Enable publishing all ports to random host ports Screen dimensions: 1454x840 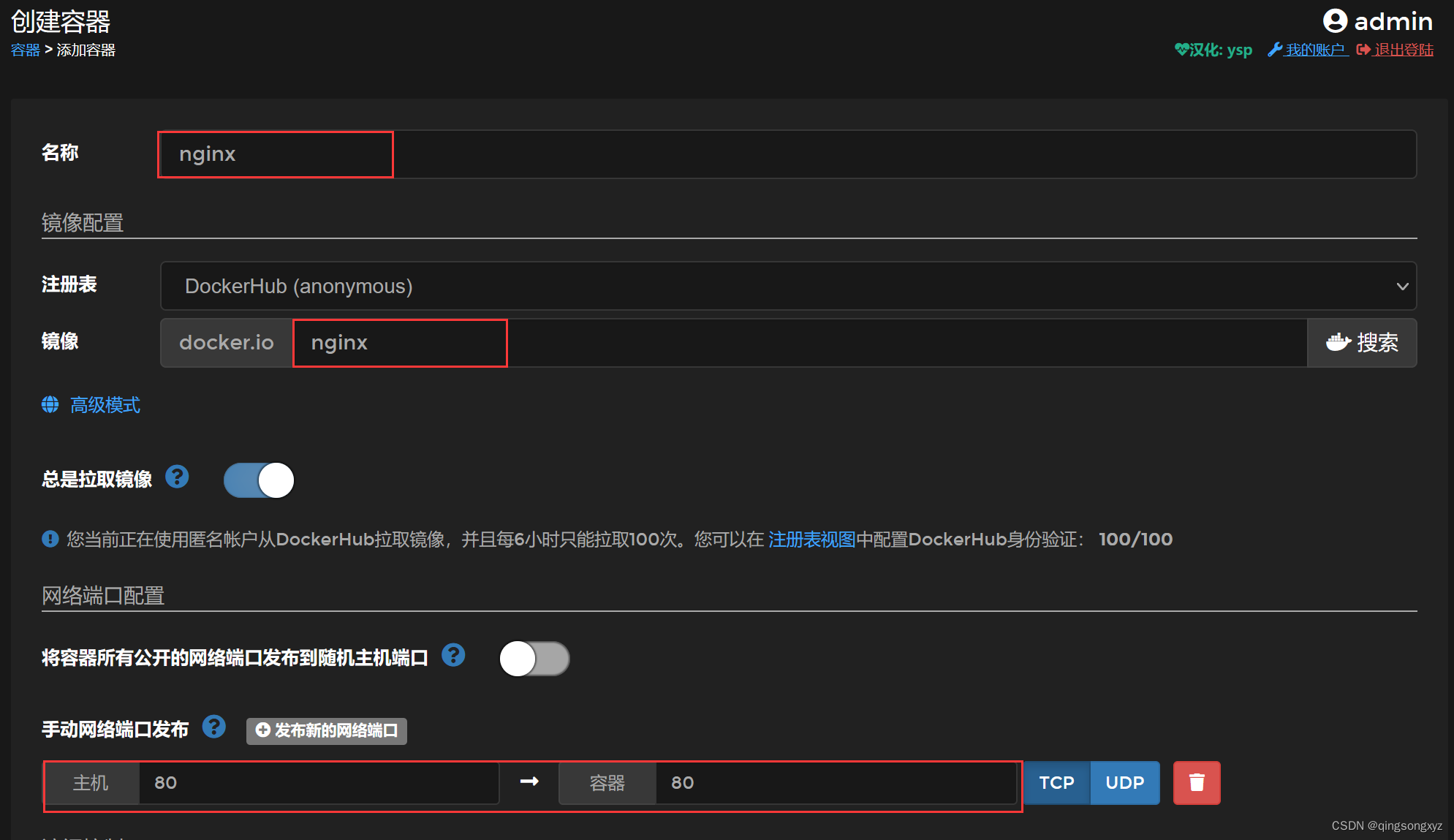click(x=534, y=659)
